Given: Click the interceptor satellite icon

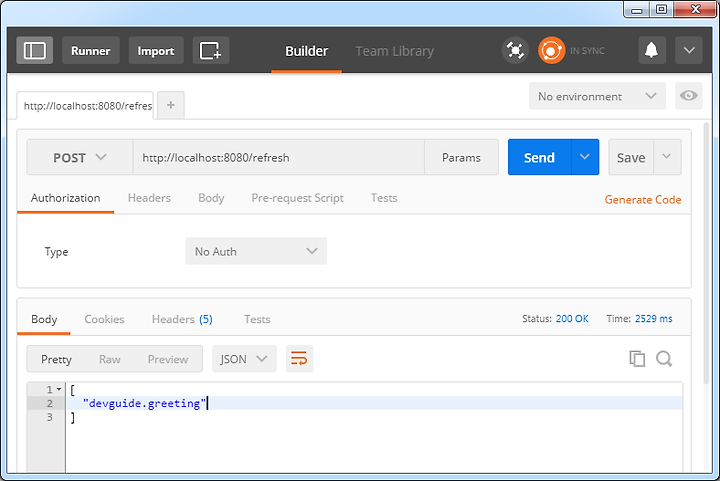Looking at the screenshot, I should click(515, 50).
